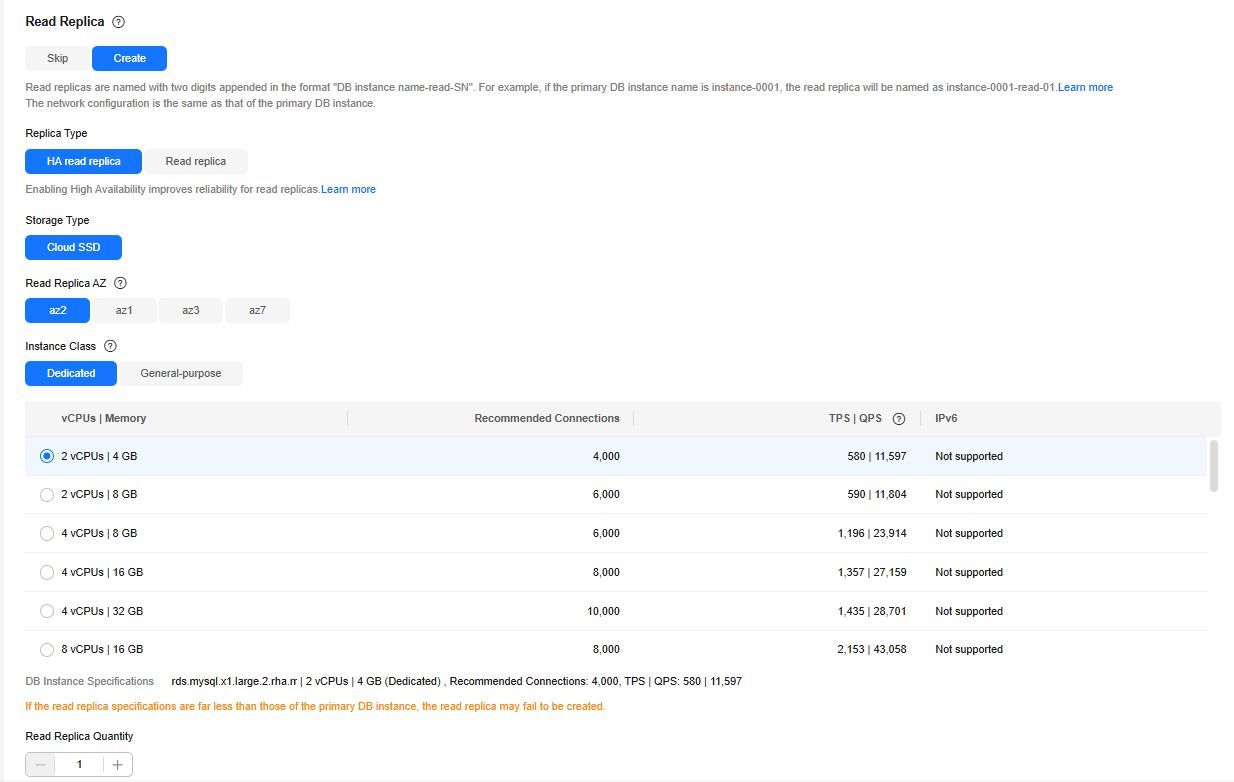Select the Read replica type option
This screenshot has height=782, width=1234.
(x=196, y=161)
